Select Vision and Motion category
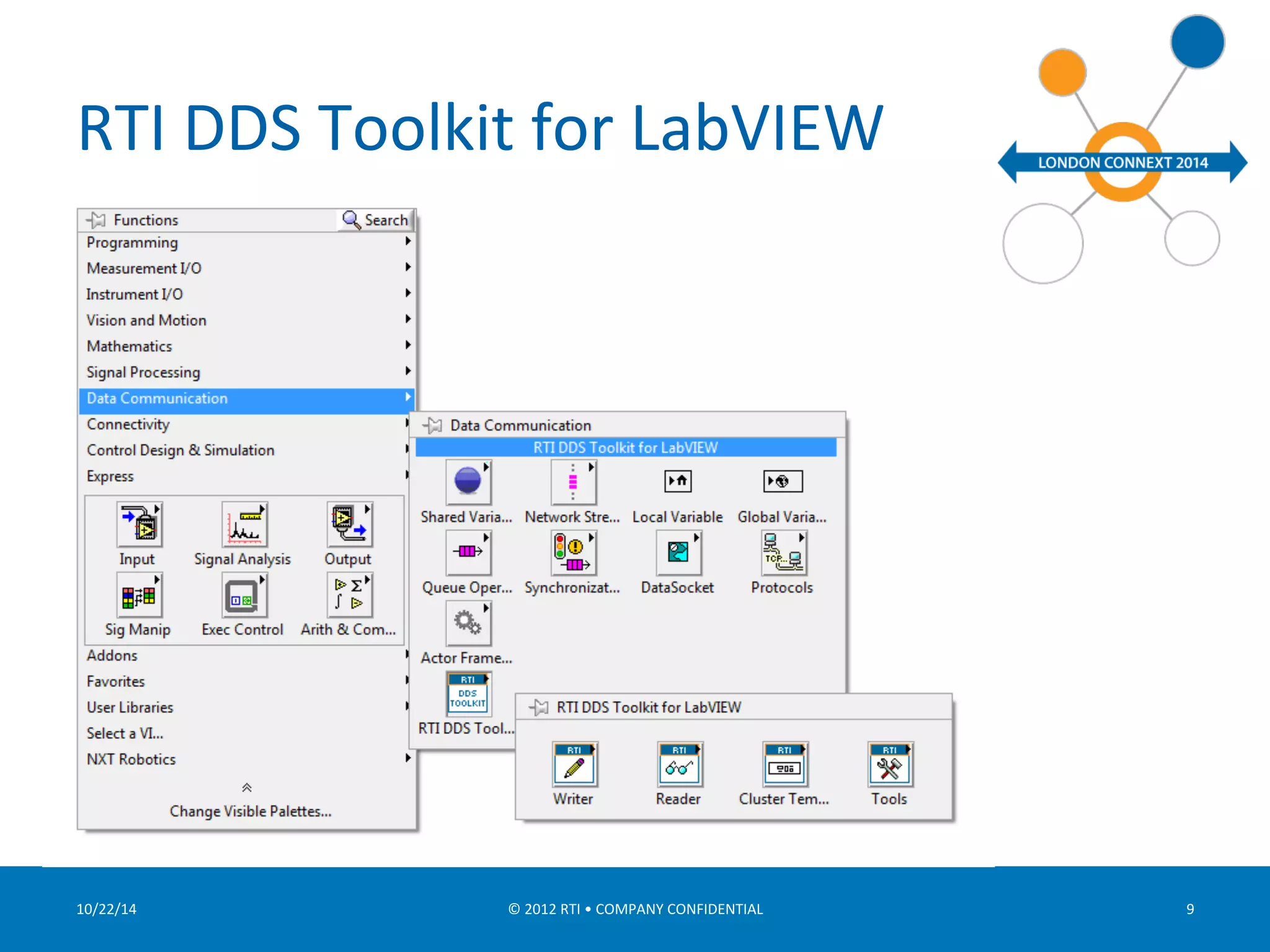The height and width of the screenshot is (952, 1270). [247, 320]
